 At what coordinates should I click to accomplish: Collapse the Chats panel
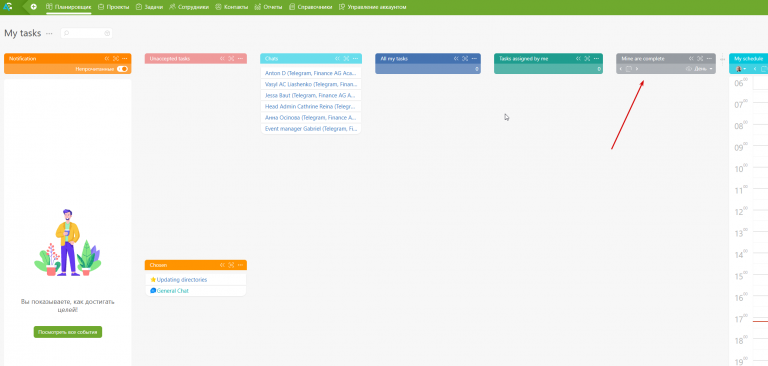click(x=337, y=58)
